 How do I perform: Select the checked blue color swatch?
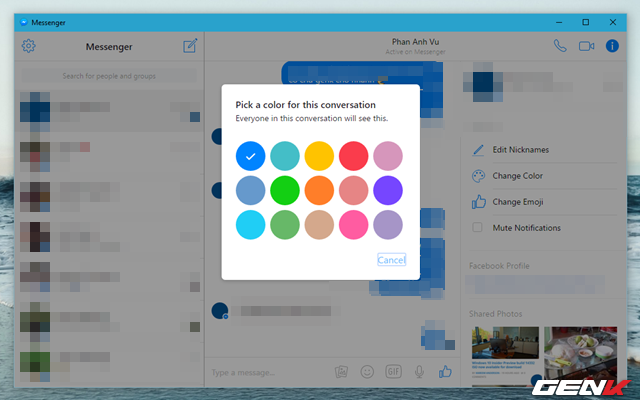pyautogui.click(x=251, y=155)
